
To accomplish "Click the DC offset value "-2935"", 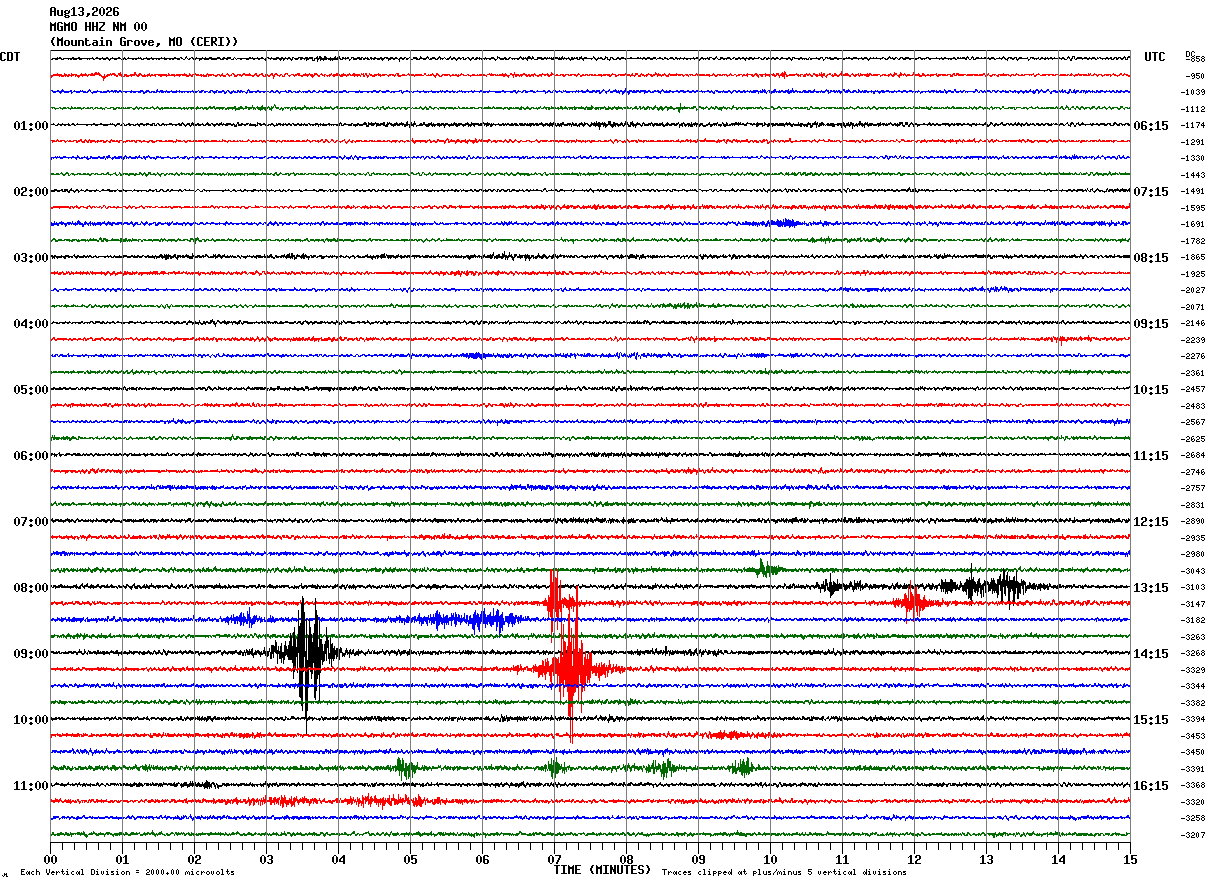I will pyautogui.click(x=1193, y=538).
